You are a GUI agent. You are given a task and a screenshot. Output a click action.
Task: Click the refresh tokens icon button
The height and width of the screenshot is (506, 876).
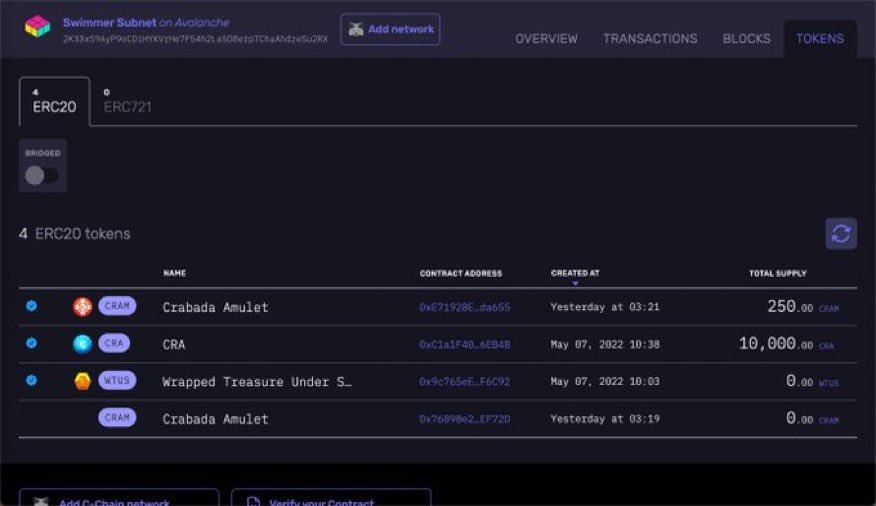[x=841, y=233]
